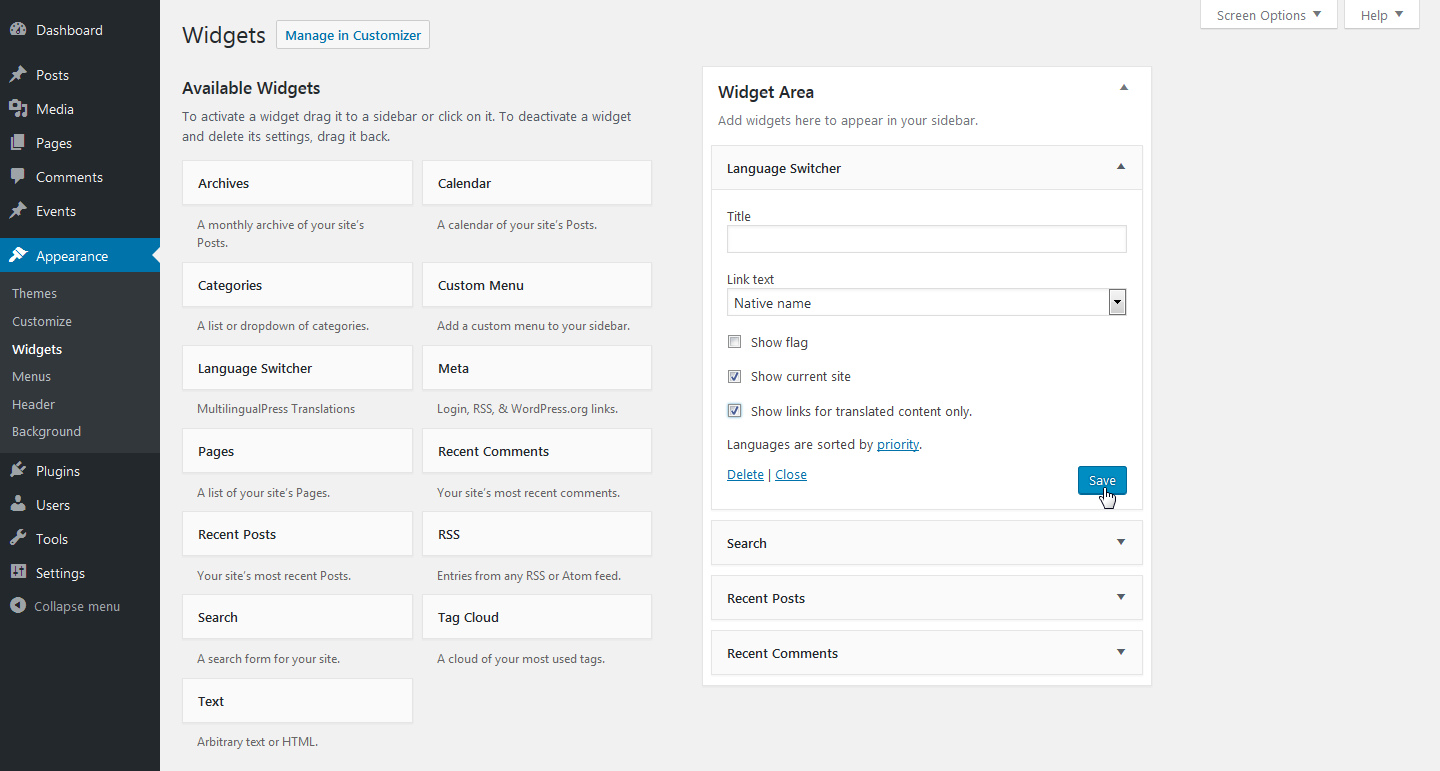Click inside the widget Title field

[x=926, y=238]
